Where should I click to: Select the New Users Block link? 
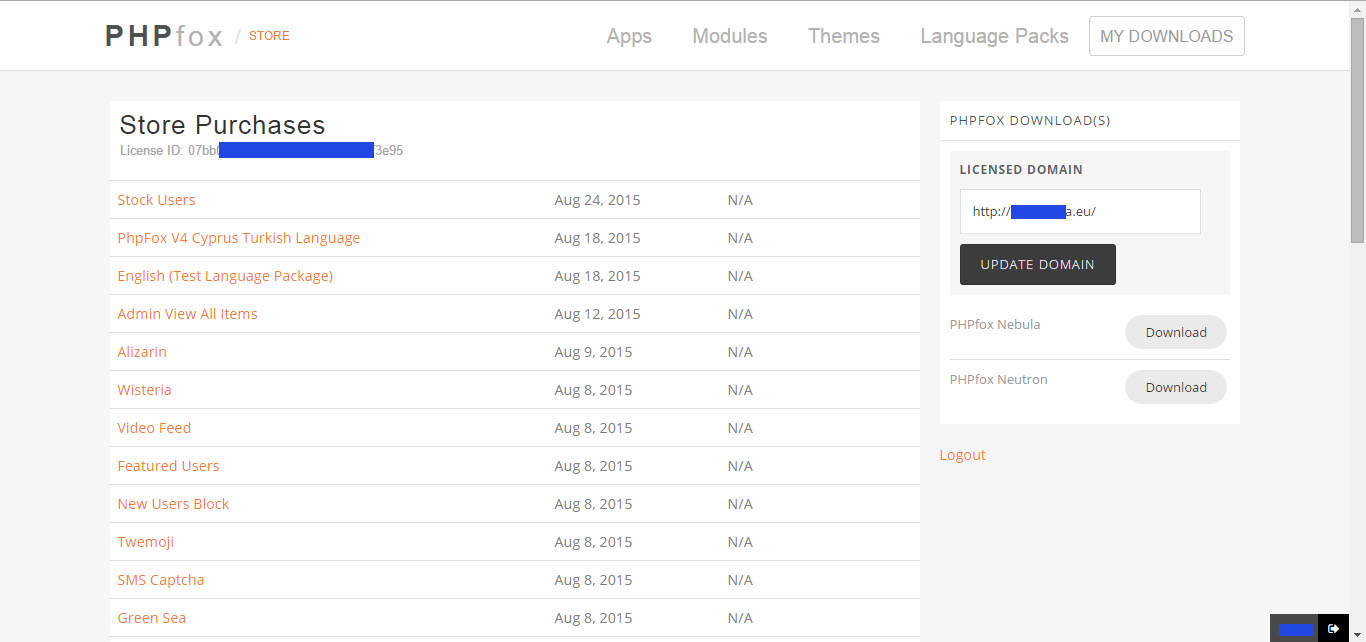(173, 504)
